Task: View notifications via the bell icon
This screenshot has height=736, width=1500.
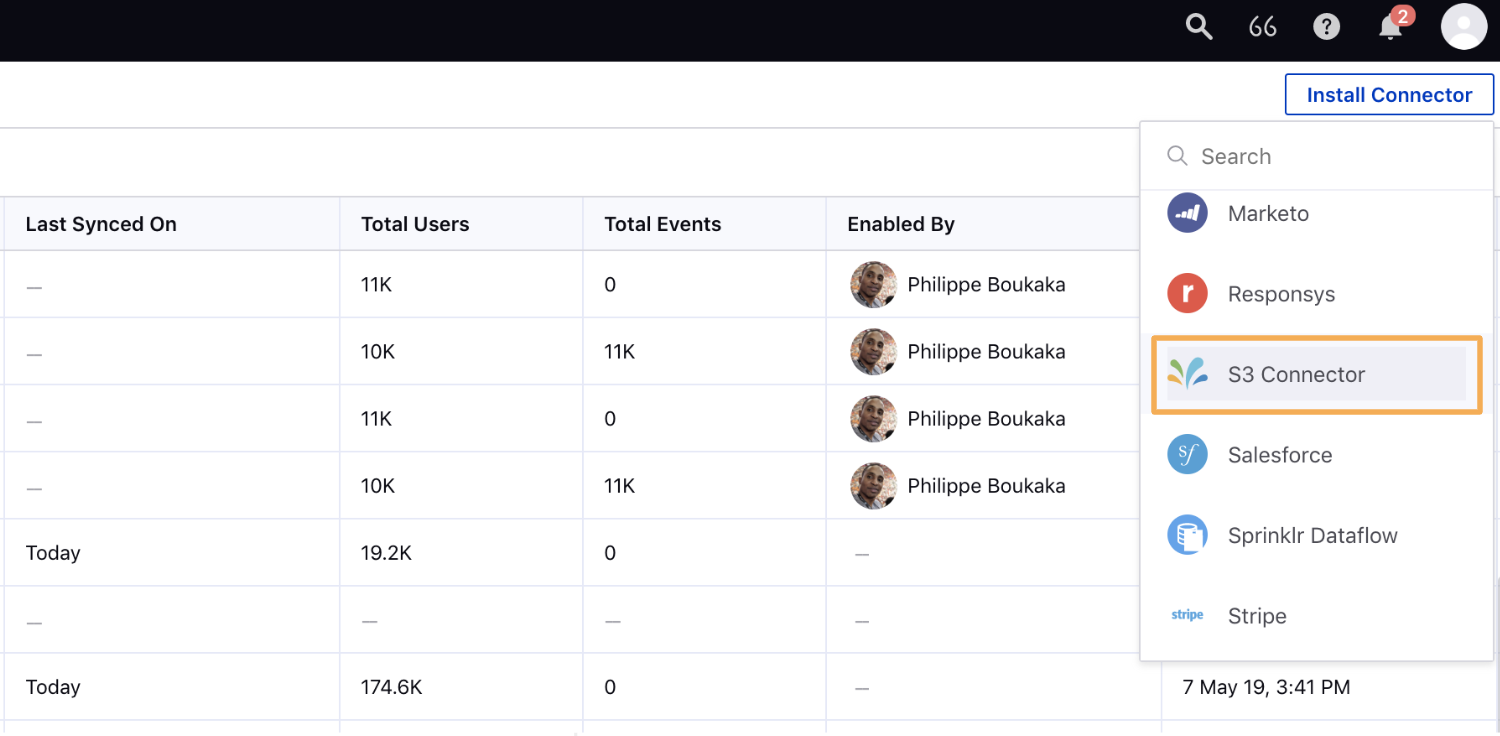Action: [1390, 30]
